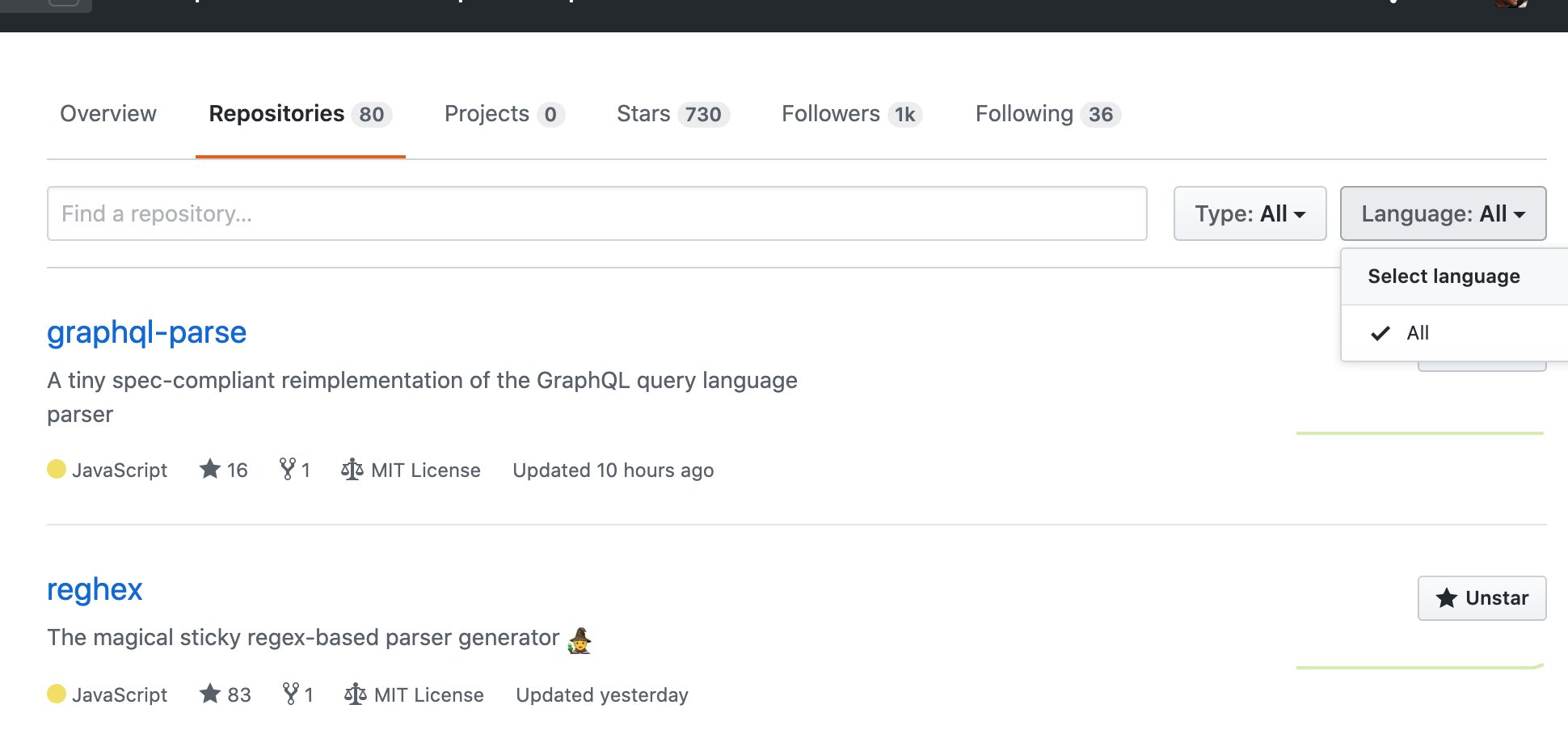Click MIT License scale icon for reghex

pos(356,694)
